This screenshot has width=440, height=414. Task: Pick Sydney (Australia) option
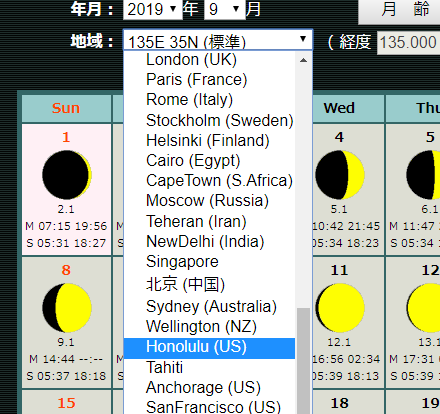[209, 306]
